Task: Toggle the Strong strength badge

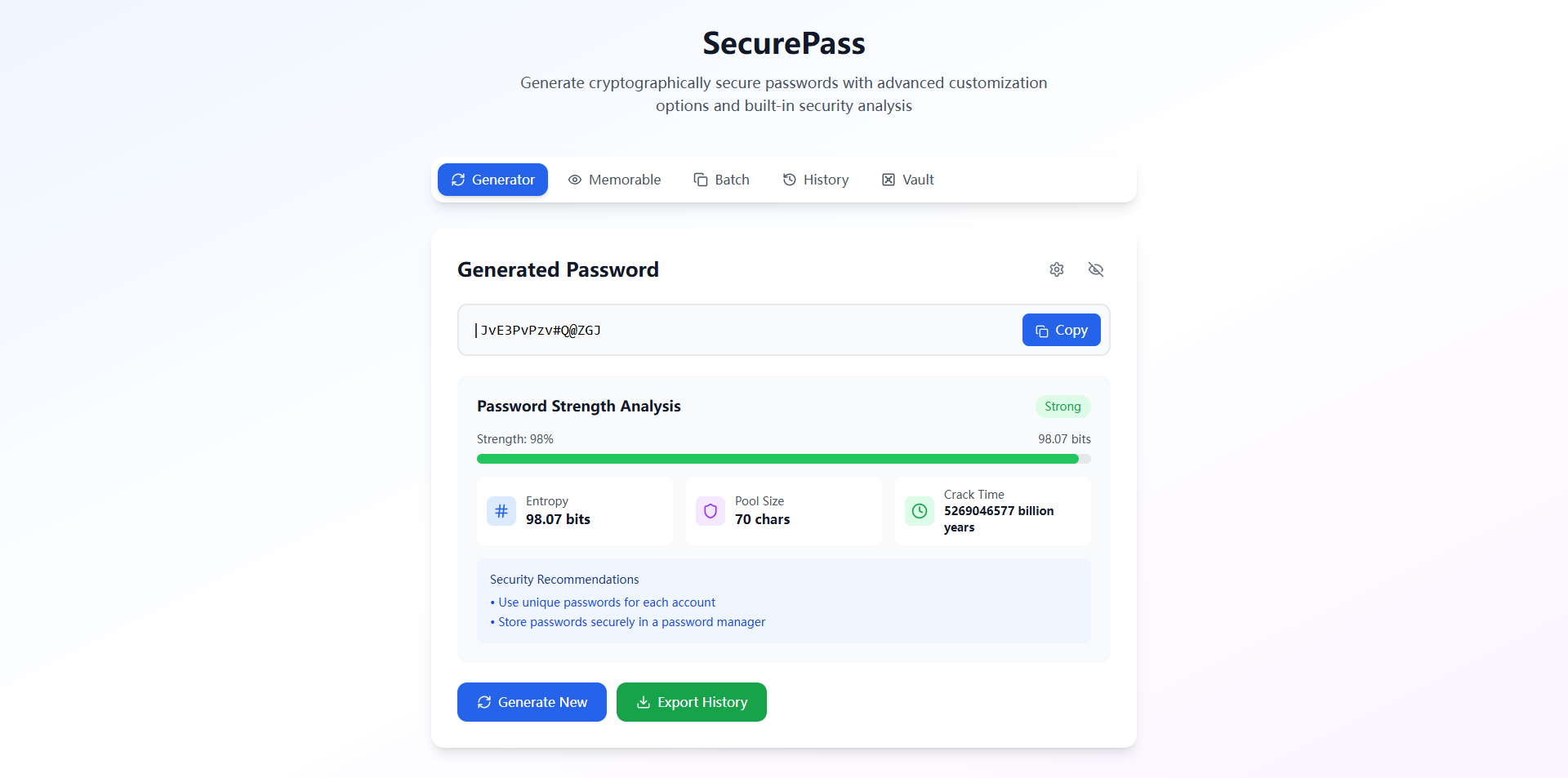Action: 1062,406
